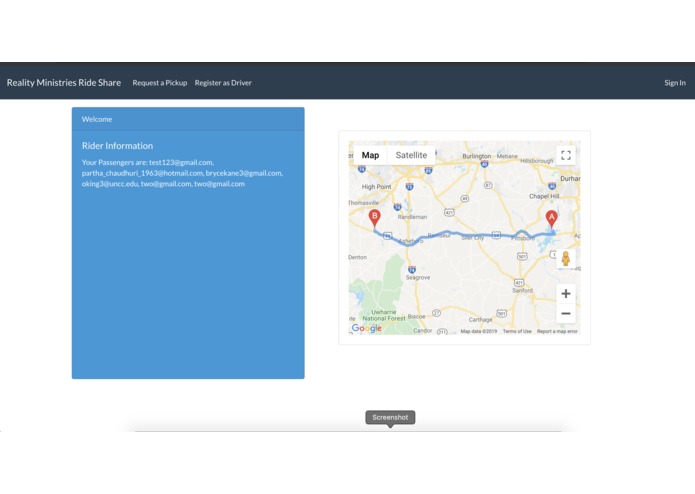Zoom in on the map
Image resolution: width=695 pixels, height=494 pixels.
tap(566, 294)
